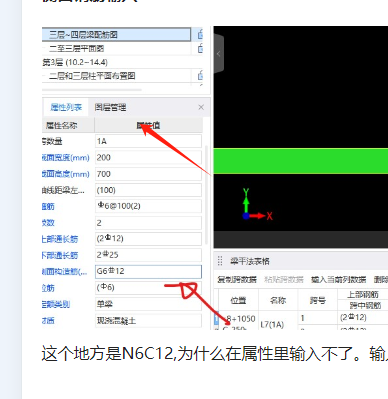Click the XY coordinate axis indicator

(x=257, y=205)
